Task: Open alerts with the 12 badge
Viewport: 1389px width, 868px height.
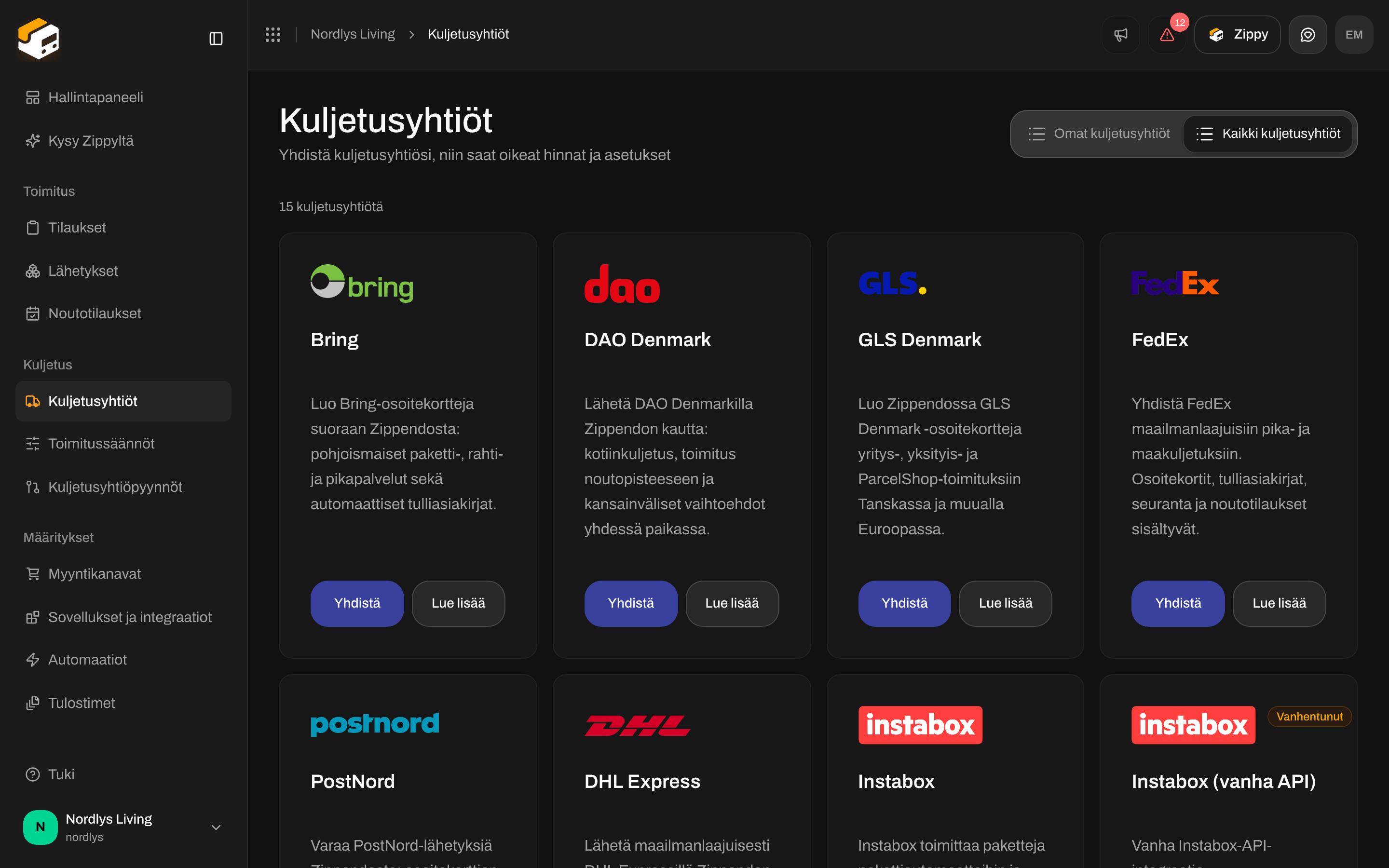Action: point(1167,34)
